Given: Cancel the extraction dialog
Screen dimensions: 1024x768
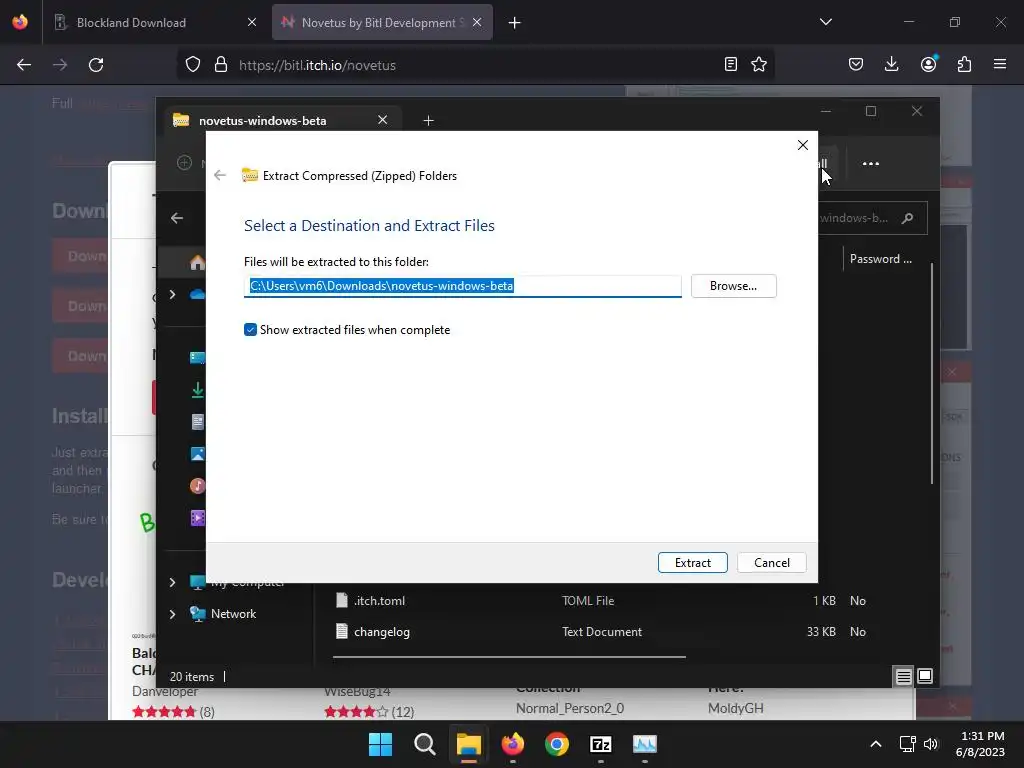Looking at the screenshot, I should [771, 562].
